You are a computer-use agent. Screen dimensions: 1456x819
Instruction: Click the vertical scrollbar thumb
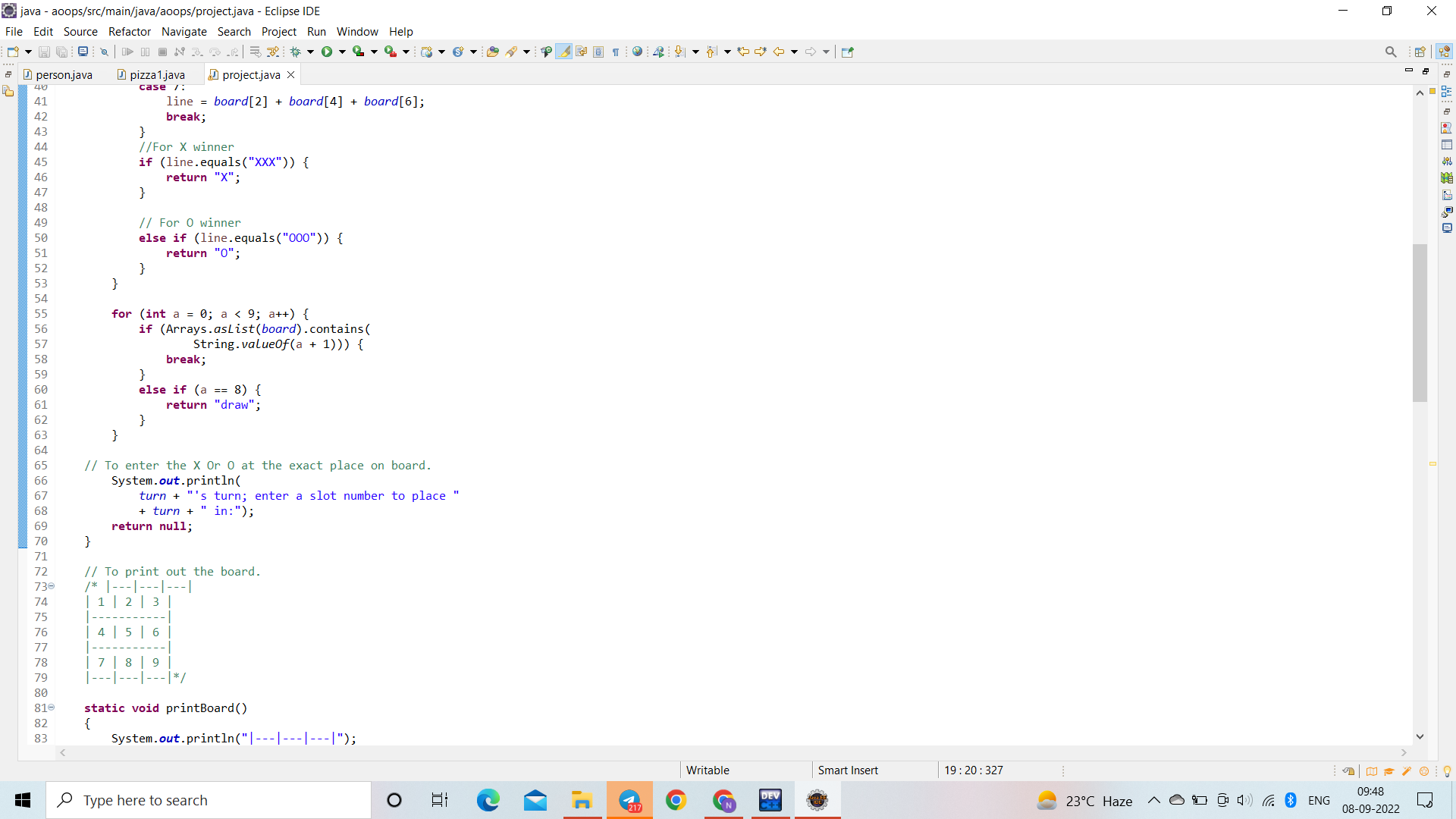point(1420,322)
